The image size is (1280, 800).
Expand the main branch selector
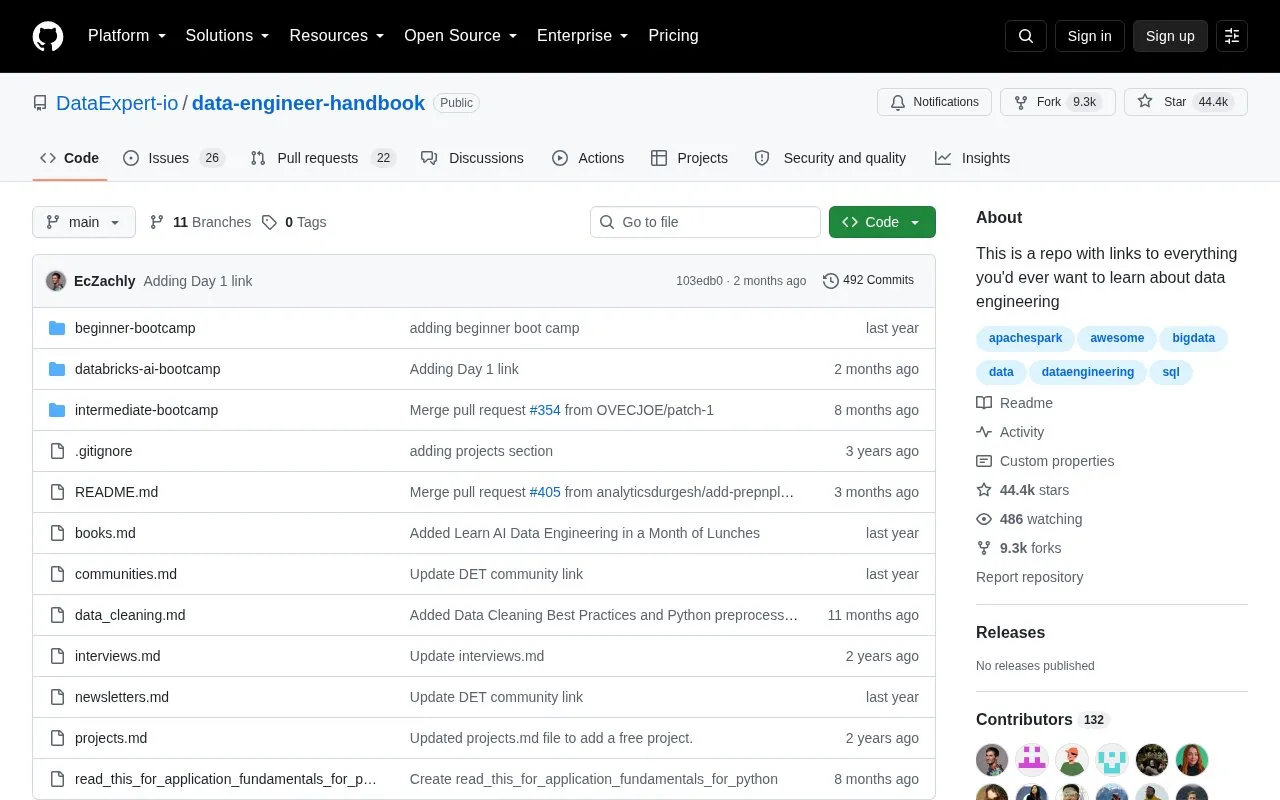point(84,222)
